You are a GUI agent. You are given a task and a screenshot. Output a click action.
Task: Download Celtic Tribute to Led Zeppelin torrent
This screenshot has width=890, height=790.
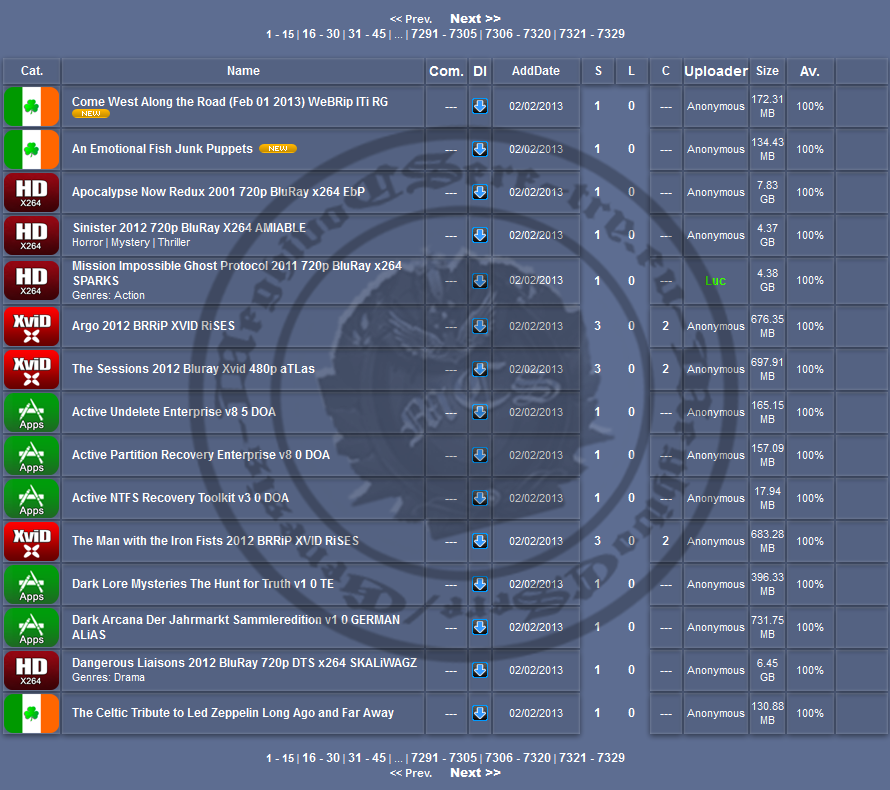480,713
